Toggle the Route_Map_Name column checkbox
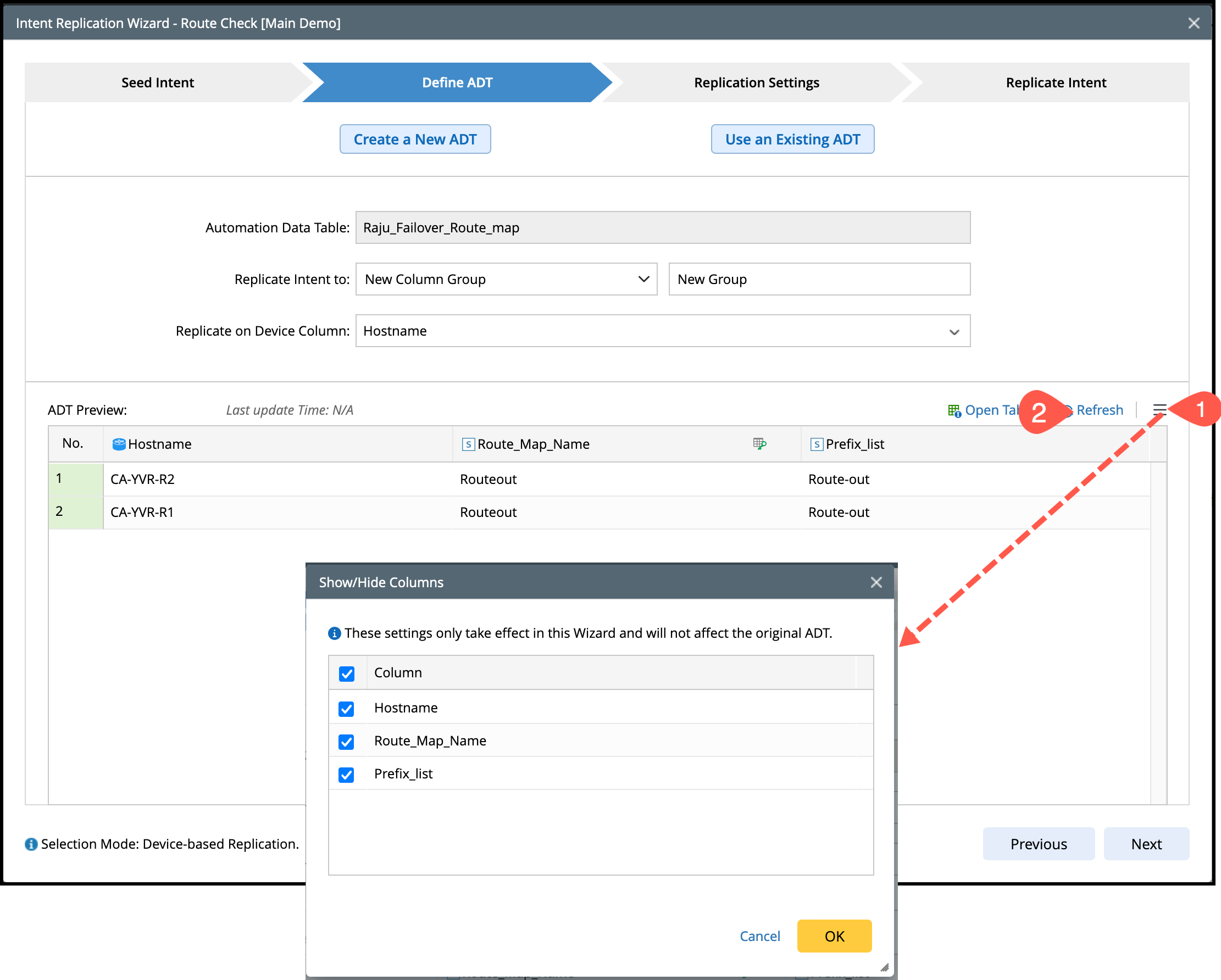 (346, 742)
